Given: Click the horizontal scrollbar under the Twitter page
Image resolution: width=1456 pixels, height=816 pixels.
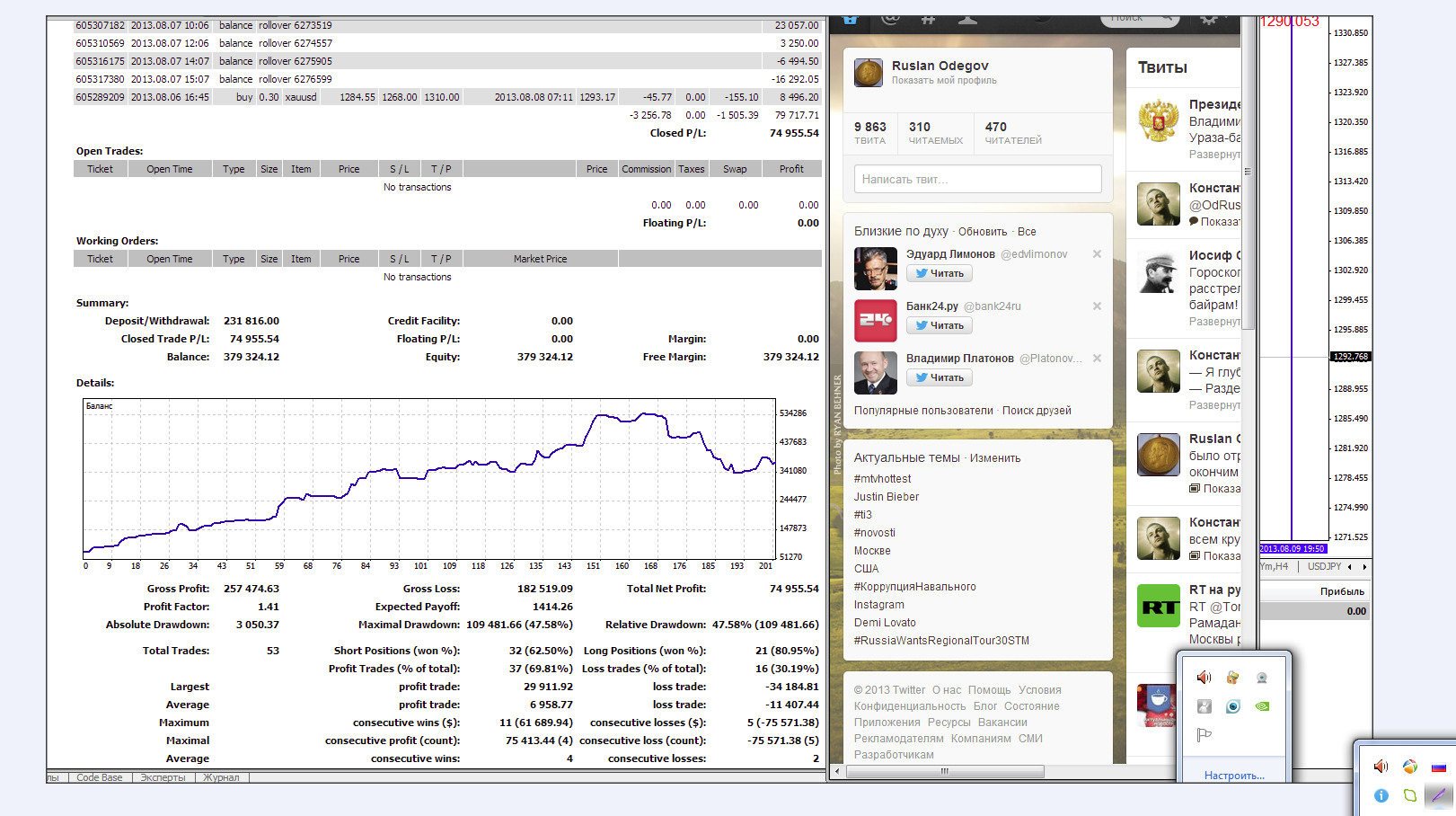Looking at the screenshot, I should tap(944, 771).
